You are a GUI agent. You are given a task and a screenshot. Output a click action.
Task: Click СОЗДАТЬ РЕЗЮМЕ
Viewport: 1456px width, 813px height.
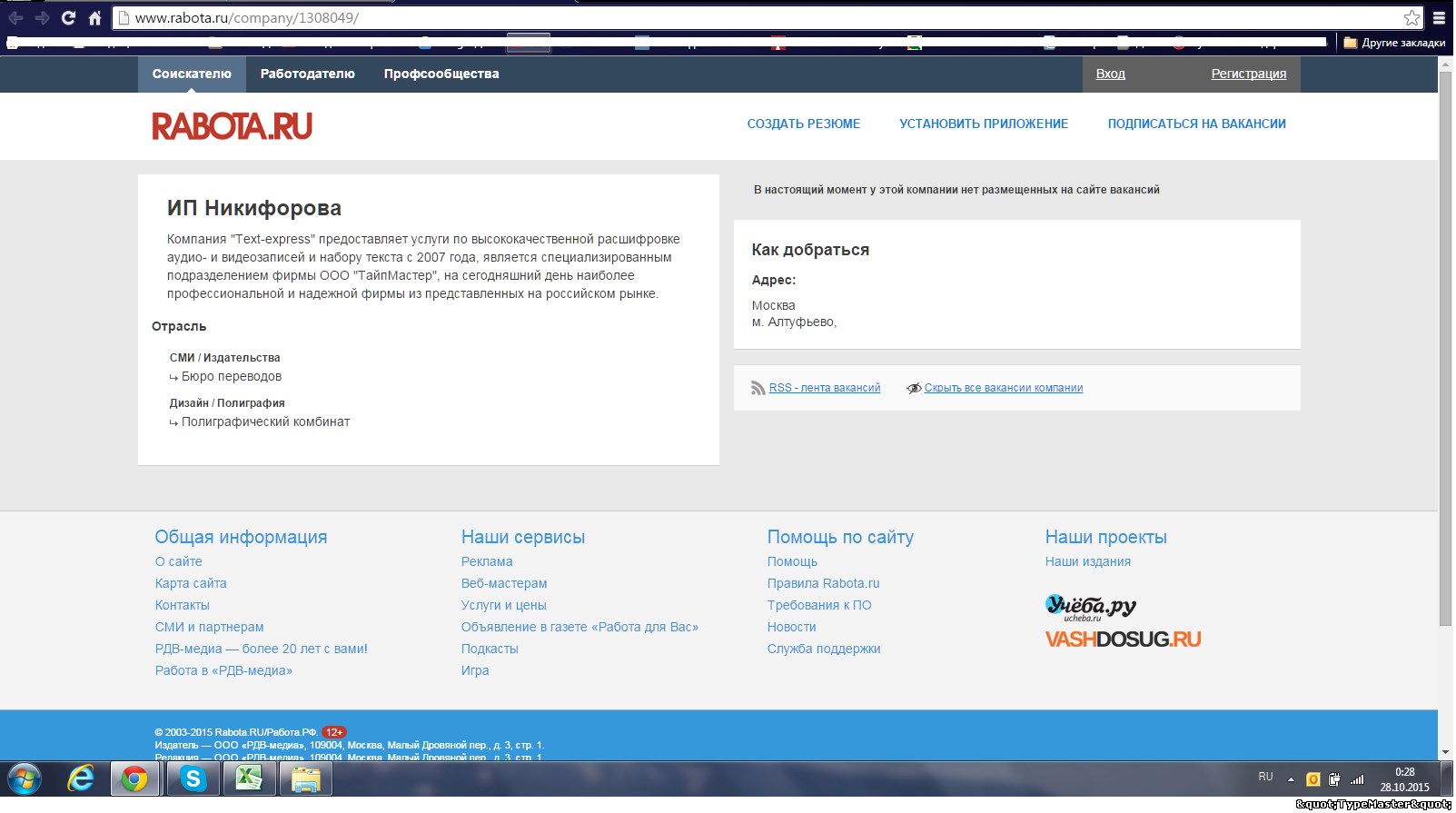803,124
